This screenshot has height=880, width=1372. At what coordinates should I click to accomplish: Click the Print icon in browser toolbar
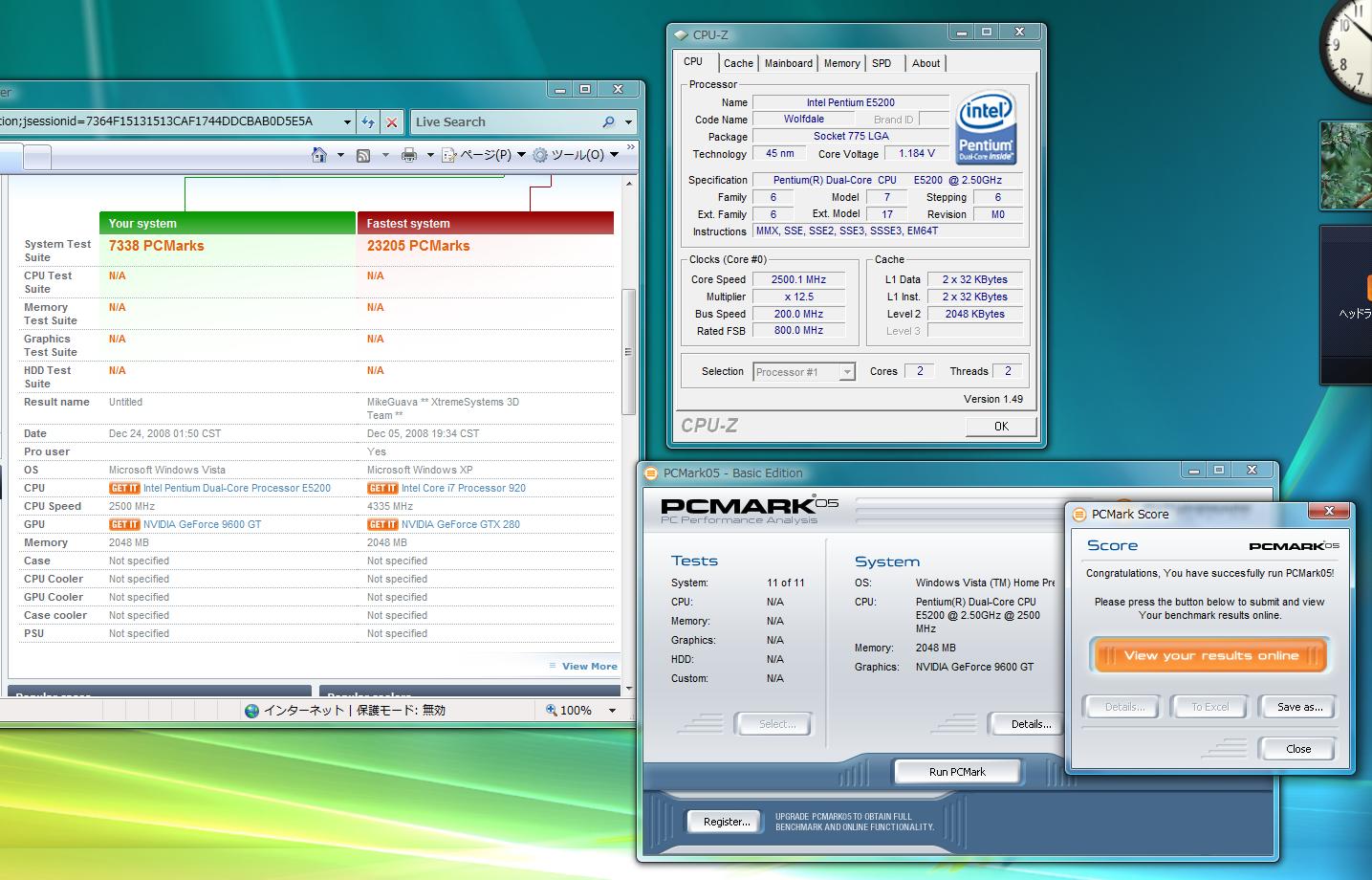tap(409, 155)
